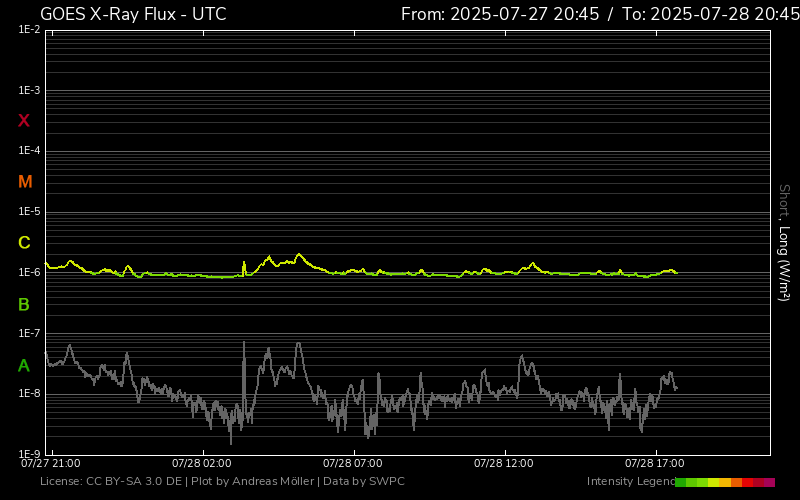Image resolution: width=800 pixels, height=500 pixels.
Task: Click the green A flare class label
Action: [x=24, y=366]
